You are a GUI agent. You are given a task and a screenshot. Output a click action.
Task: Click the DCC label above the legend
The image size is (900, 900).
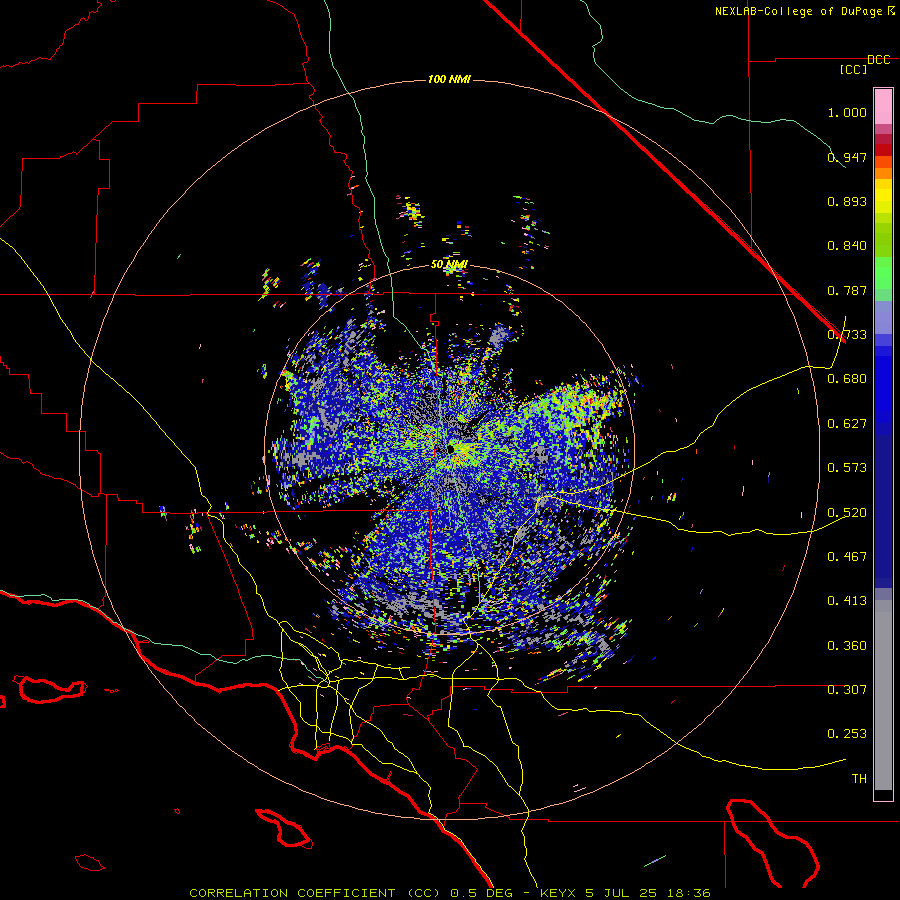click(878, 60)
